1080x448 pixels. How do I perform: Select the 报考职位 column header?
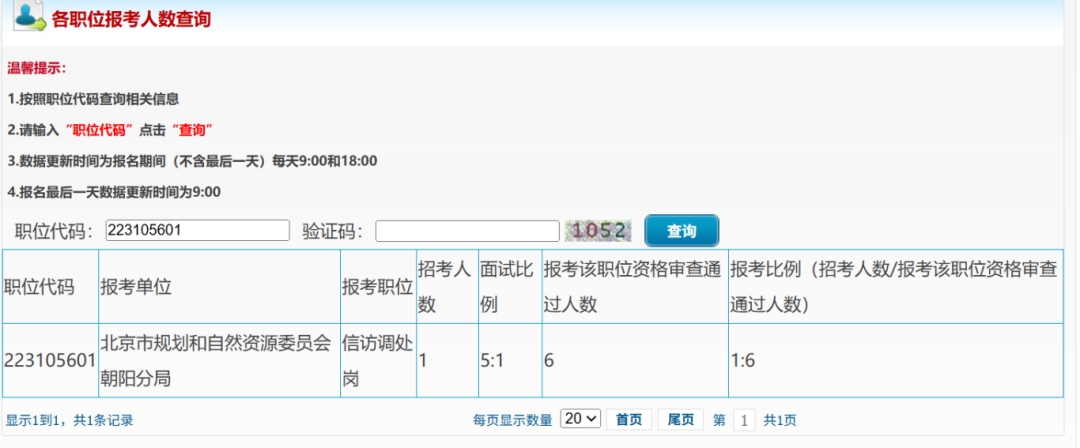(376, 287)
